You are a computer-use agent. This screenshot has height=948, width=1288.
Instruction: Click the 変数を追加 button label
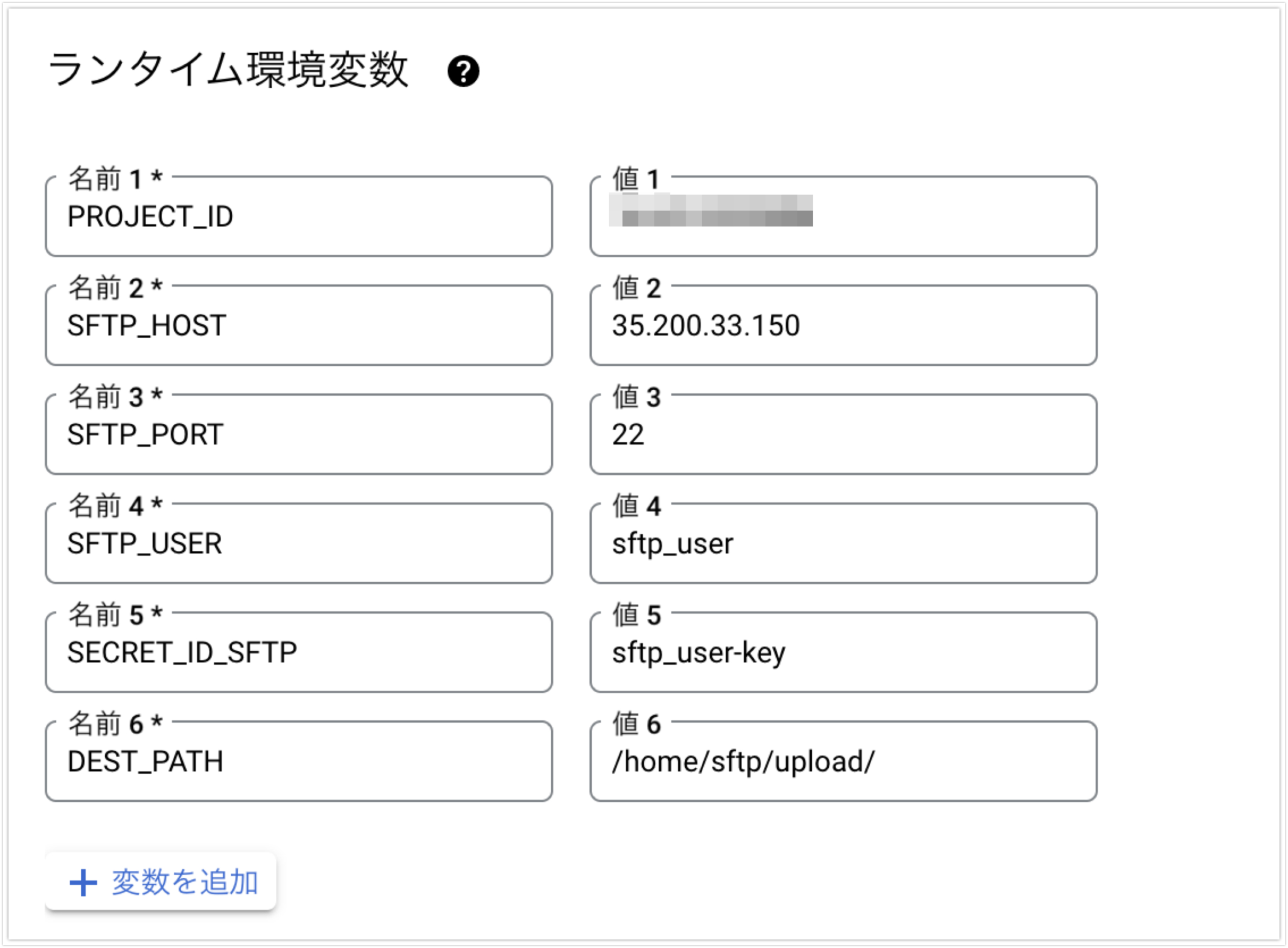click(x=185, y=882)
